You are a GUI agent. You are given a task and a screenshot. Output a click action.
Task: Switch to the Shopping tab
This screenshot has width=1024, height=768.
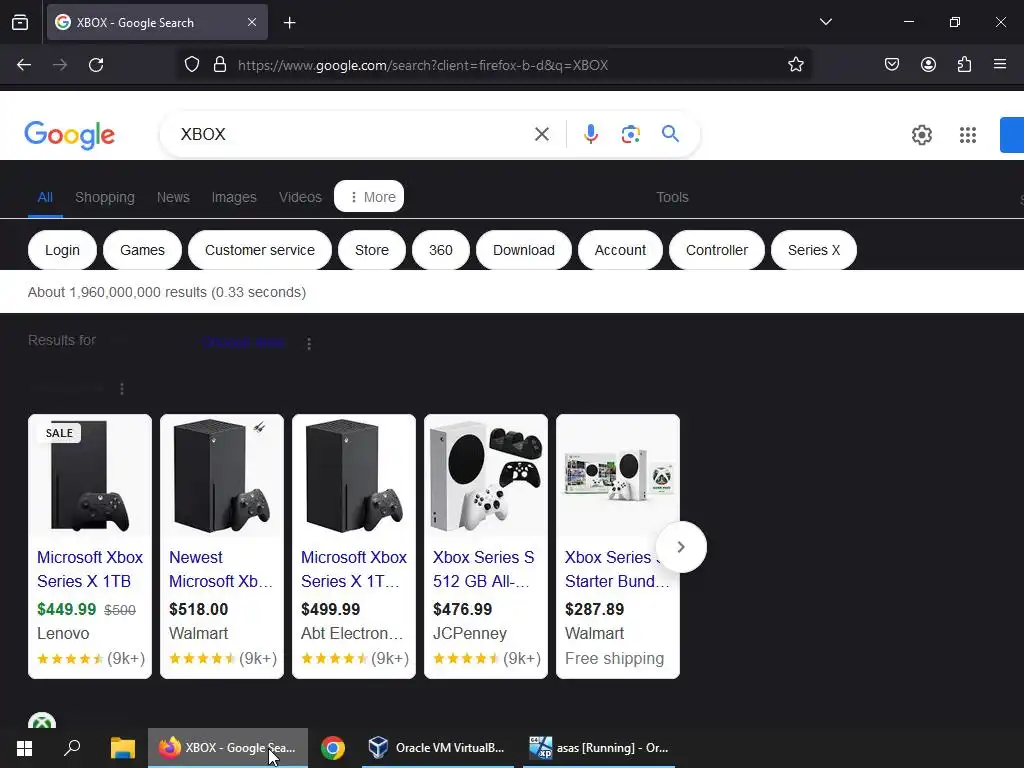[104, 197]
